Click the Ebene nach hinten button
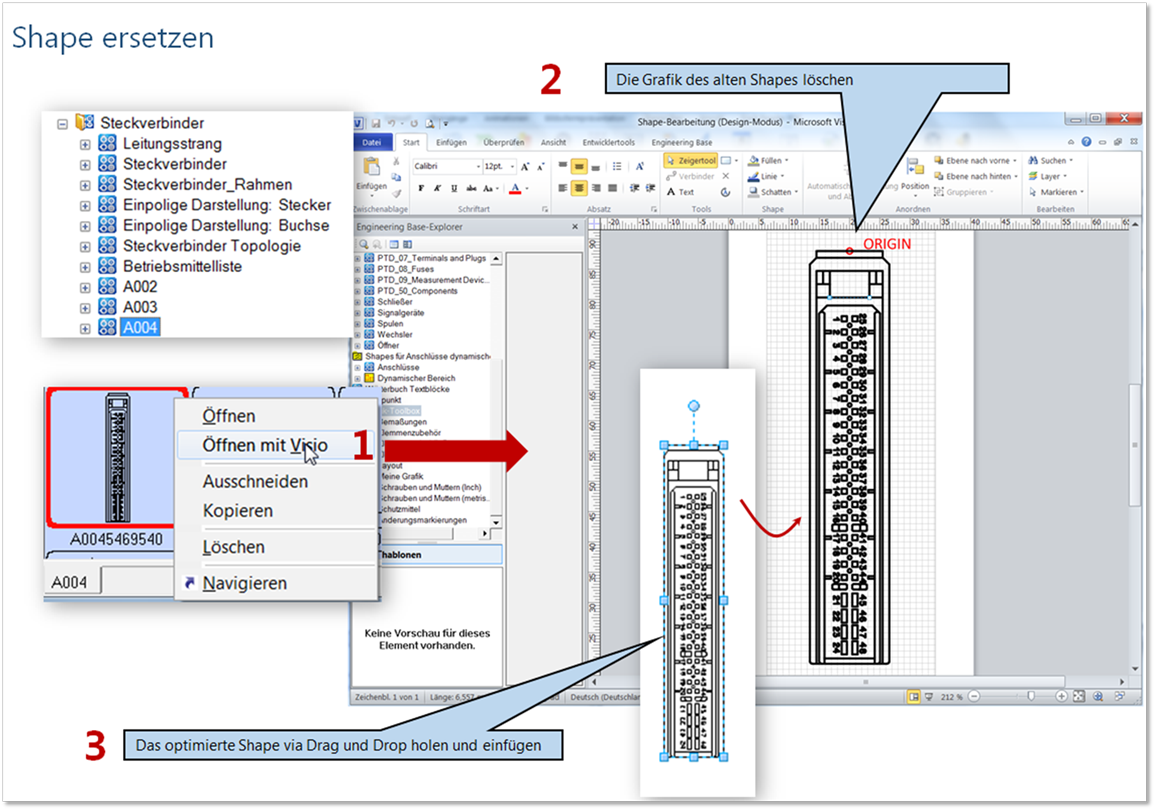The width and height of the screenshot is (1155, 810). (975, 177)
